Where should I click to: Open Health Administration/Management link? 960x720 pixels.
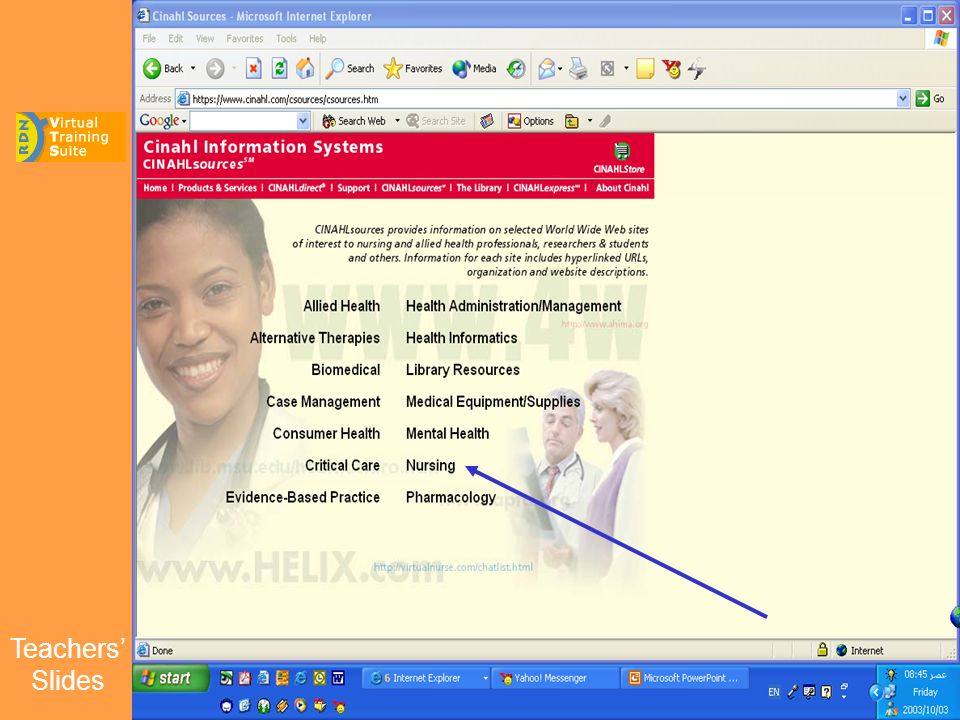(x=514, y=306)
